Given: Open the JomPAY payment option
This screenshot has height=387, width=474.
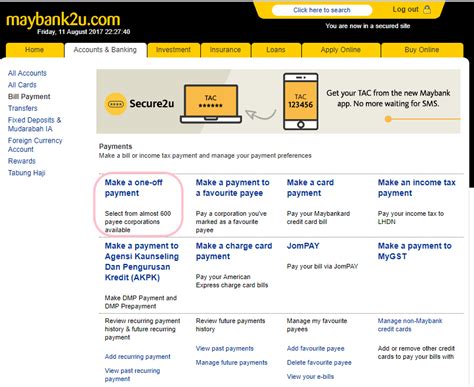Looking at the screenshot, I should (x=303, y=246).
